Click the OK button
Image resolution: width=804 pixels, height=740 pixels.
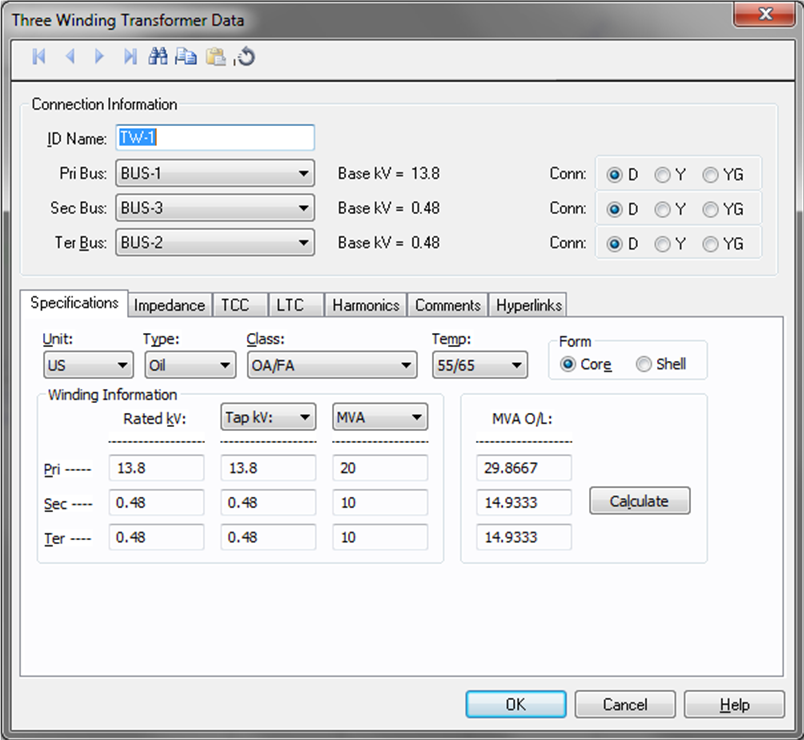point(515,704)
